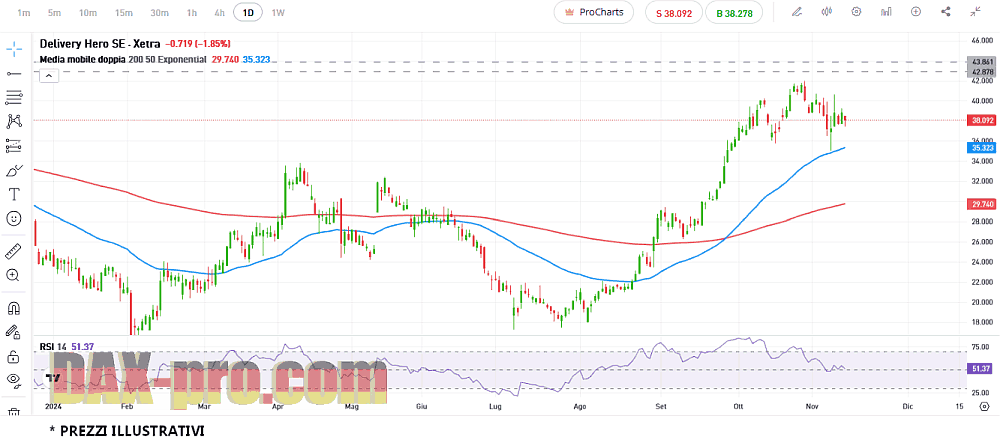Screen dimensions: 1000x440
Task: Click the 42.878 price level label
Action: point(982,71)
